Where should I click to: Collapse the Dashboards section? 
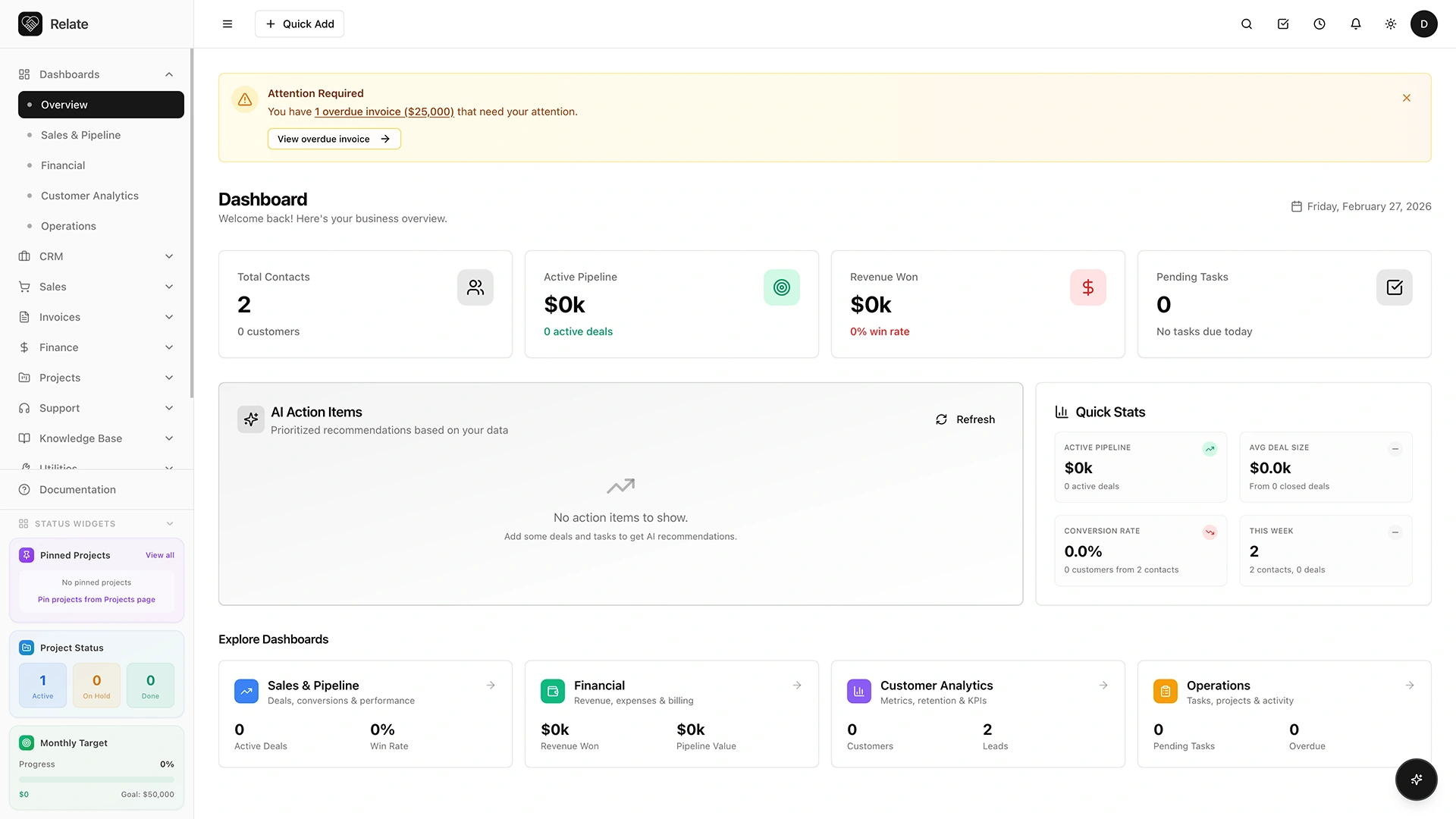pyautogui.click(x=169, y=74)
